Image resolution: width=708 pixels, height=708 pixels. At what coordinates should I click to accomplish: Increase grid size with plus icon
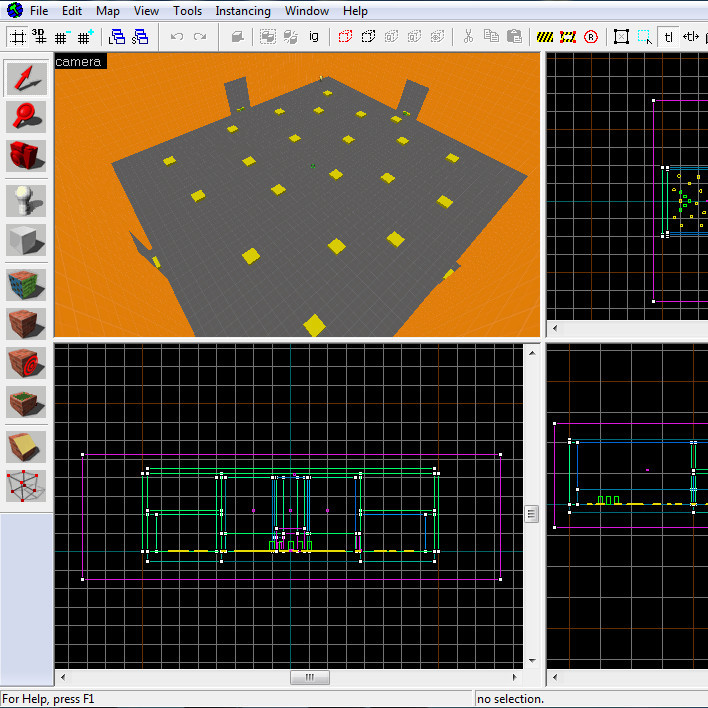point(85,37)
